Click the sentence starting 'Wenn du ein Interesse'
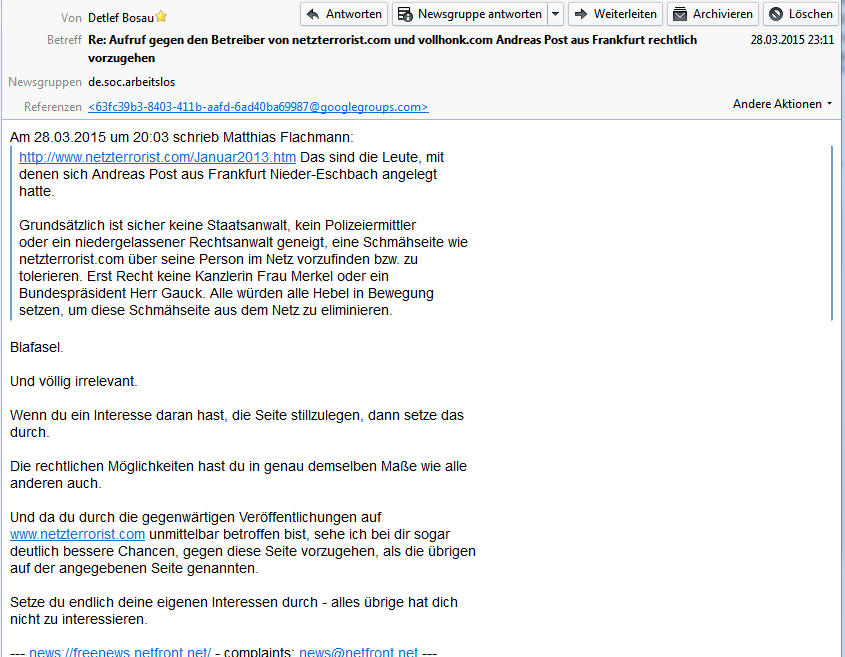Viewport: 845px width, 657px height. click(237, 424)
